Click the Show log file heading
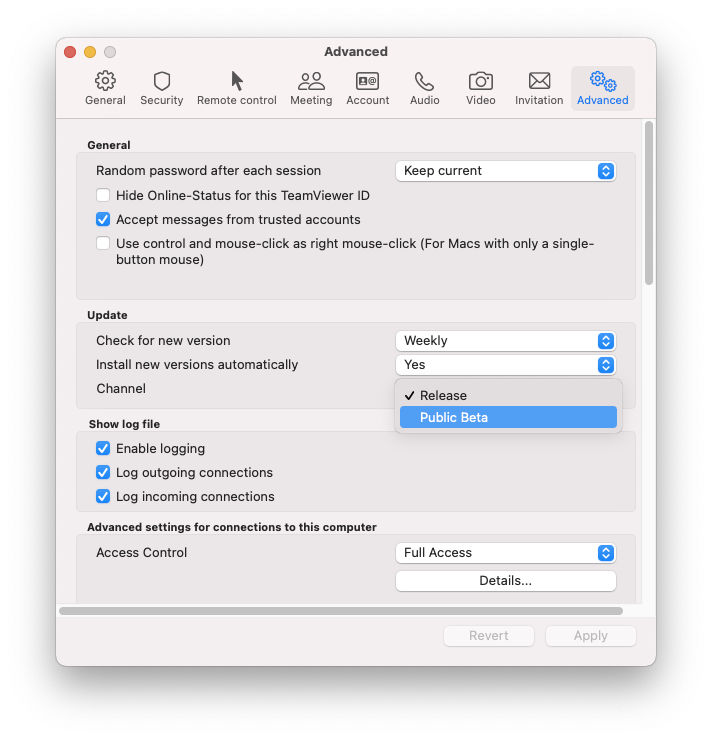The image size is (712, 740). [x=124, y=424]
